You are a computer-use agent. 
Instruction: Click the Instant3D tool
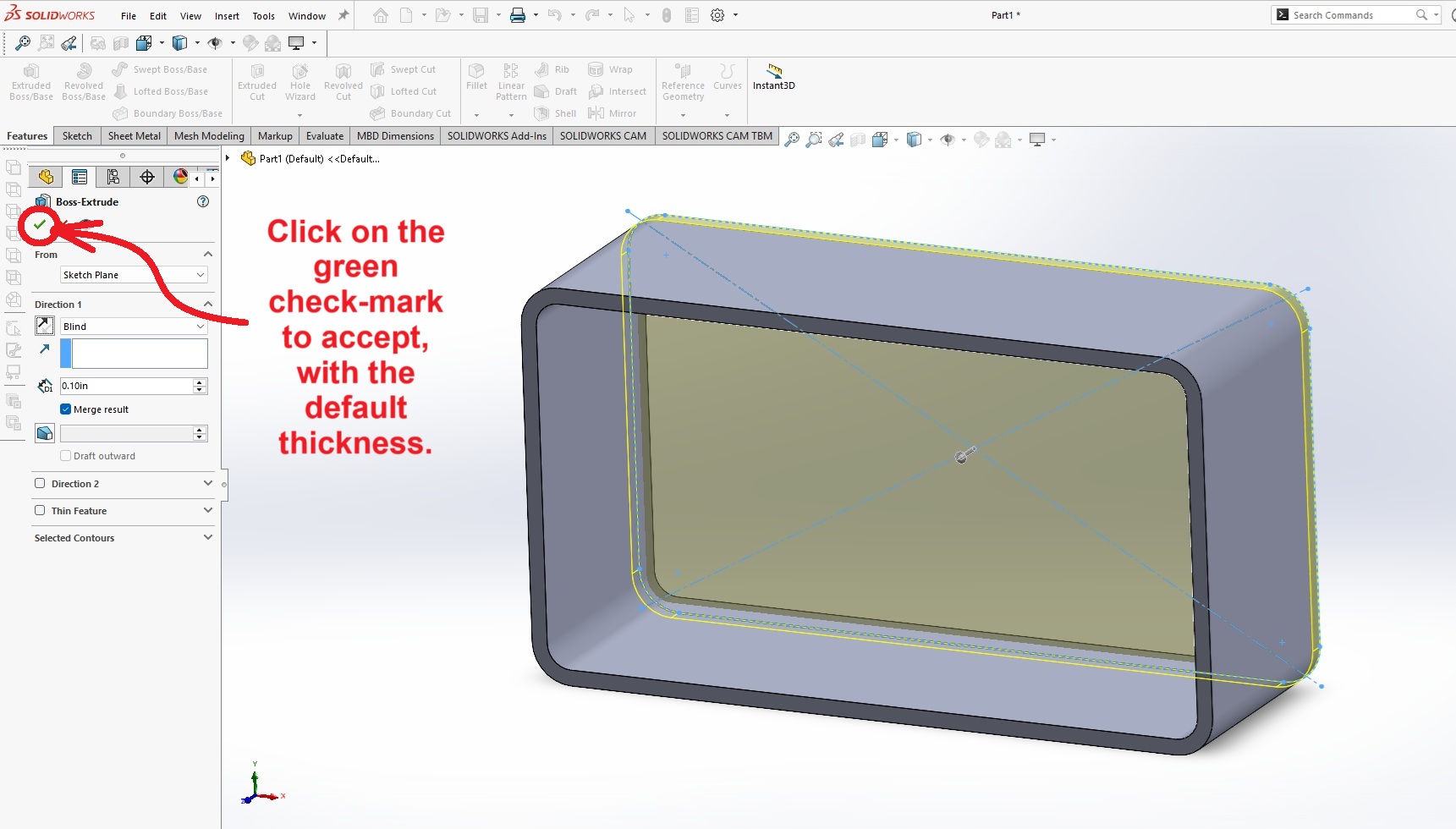pos(773,76)
